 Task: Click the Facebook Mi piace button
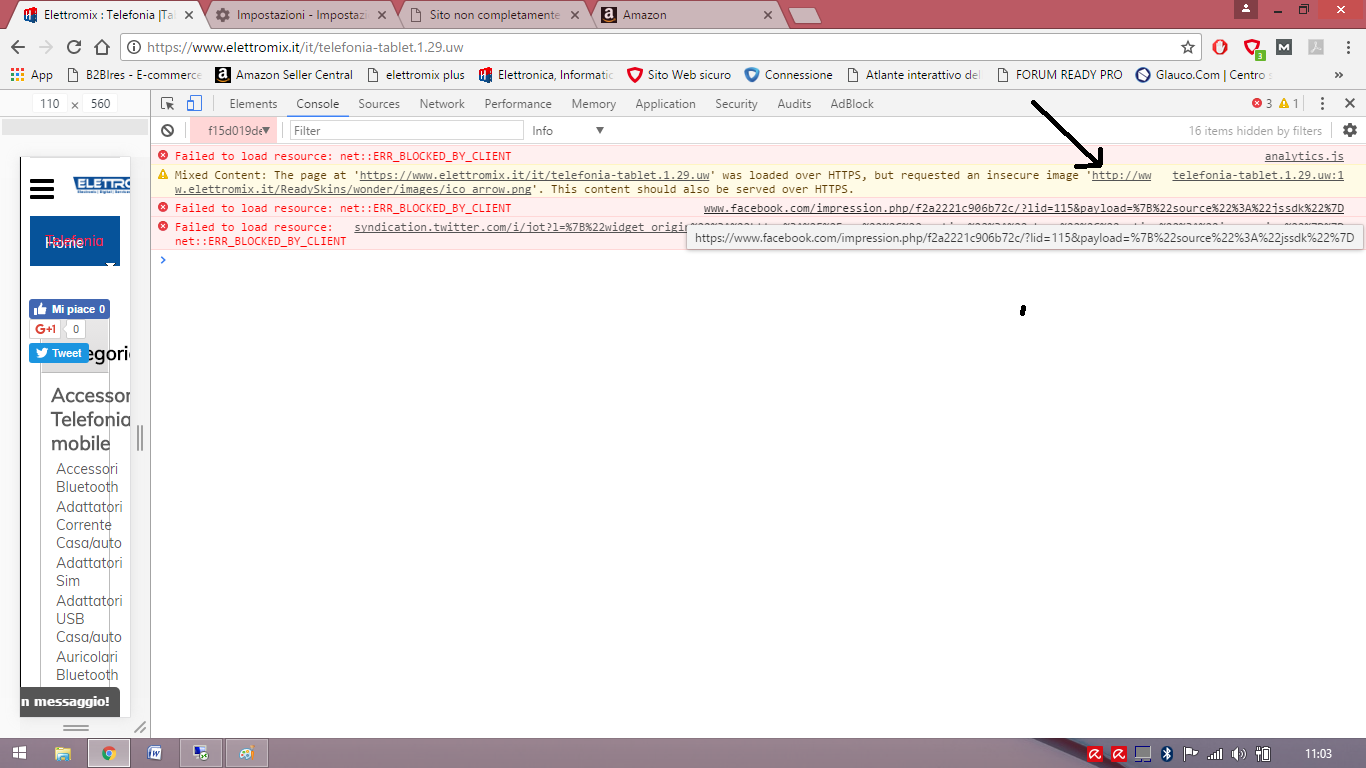tap(69, 309)
